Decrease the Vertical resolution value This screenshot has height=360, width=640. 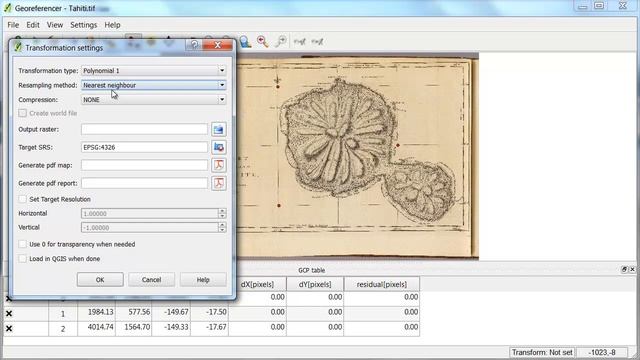point(222,230)
